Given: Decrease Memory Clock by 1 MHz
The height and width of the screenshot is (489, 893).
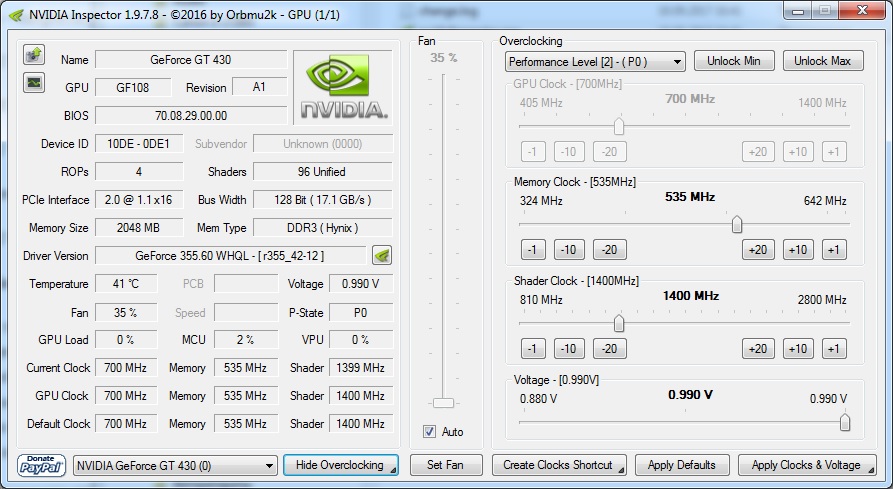Looking at the screenshot, I should [x=532, y=250].
